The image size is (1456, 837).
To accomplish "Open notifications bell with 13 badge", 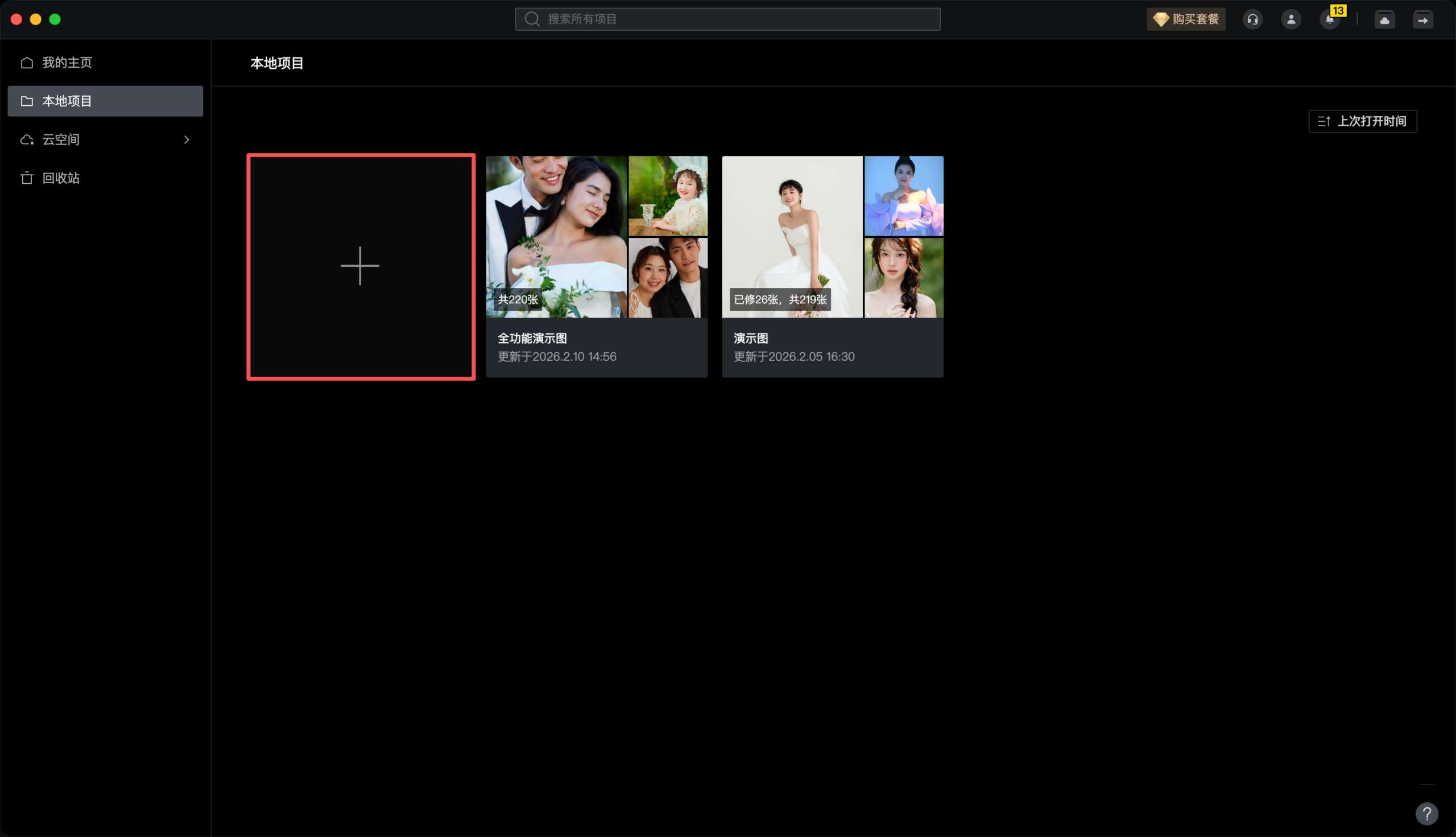I will 1329,19.
